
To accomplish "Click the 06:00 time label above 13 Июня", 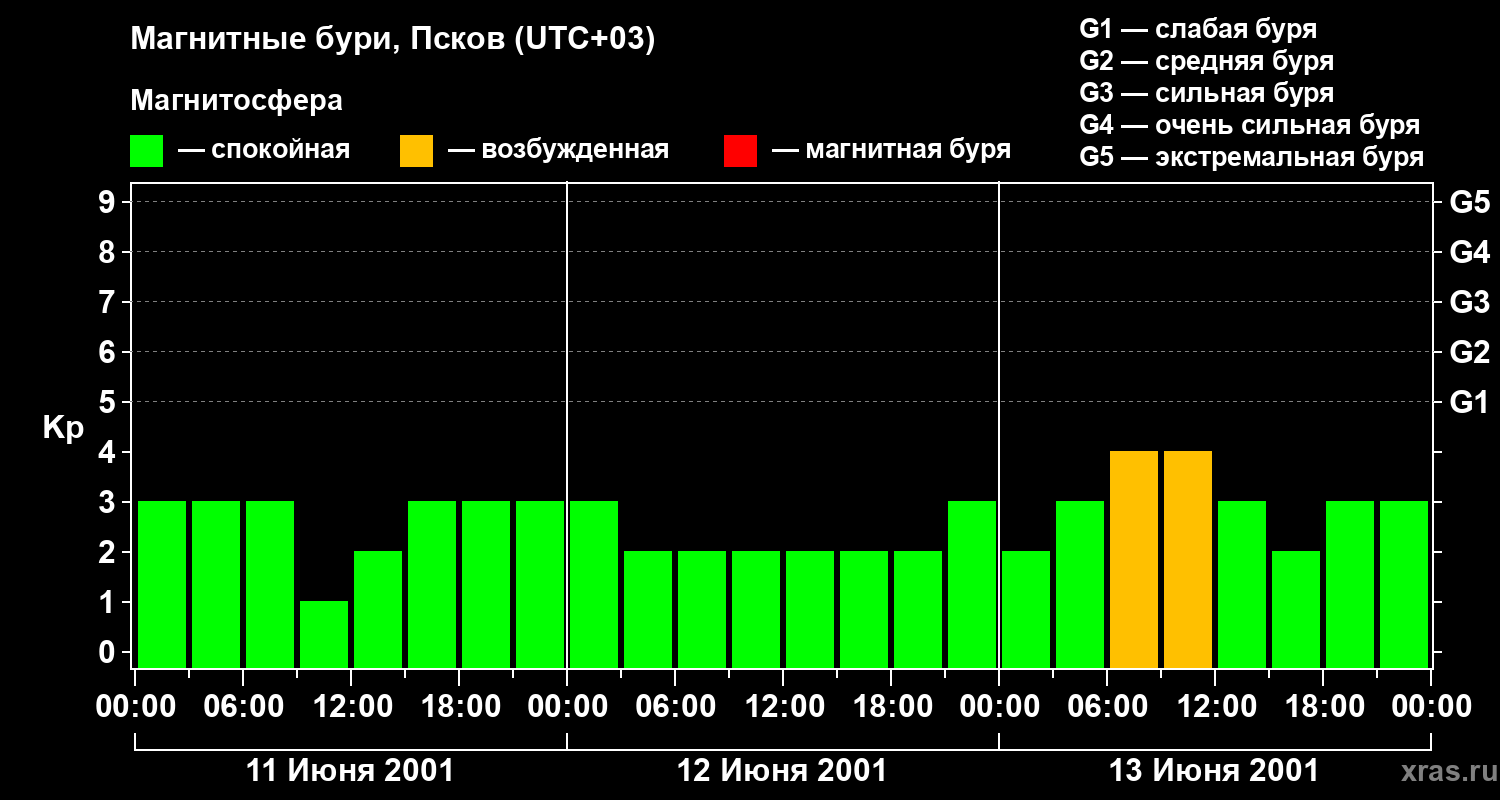I will (1107, 707).
